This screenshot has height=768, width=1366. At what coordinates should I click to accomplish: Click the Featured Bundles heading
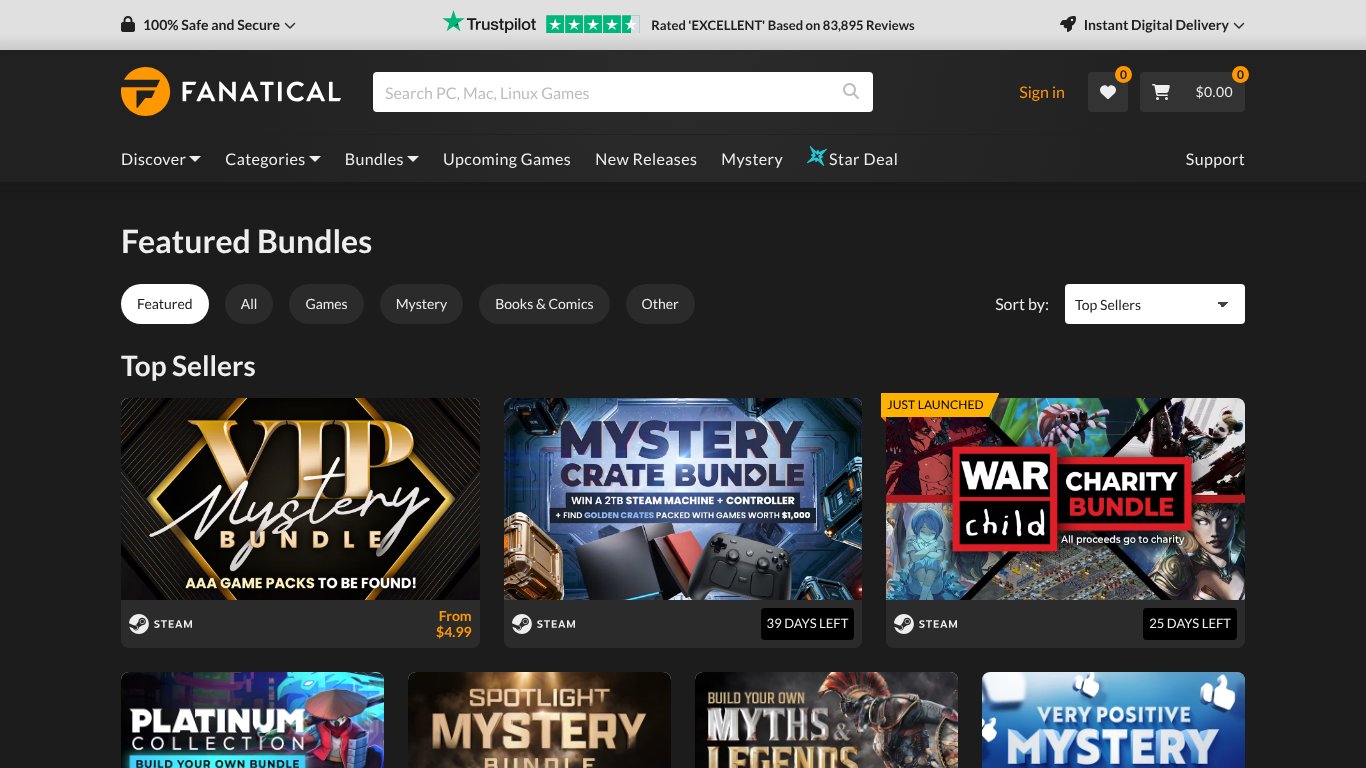tap(246, 242)
